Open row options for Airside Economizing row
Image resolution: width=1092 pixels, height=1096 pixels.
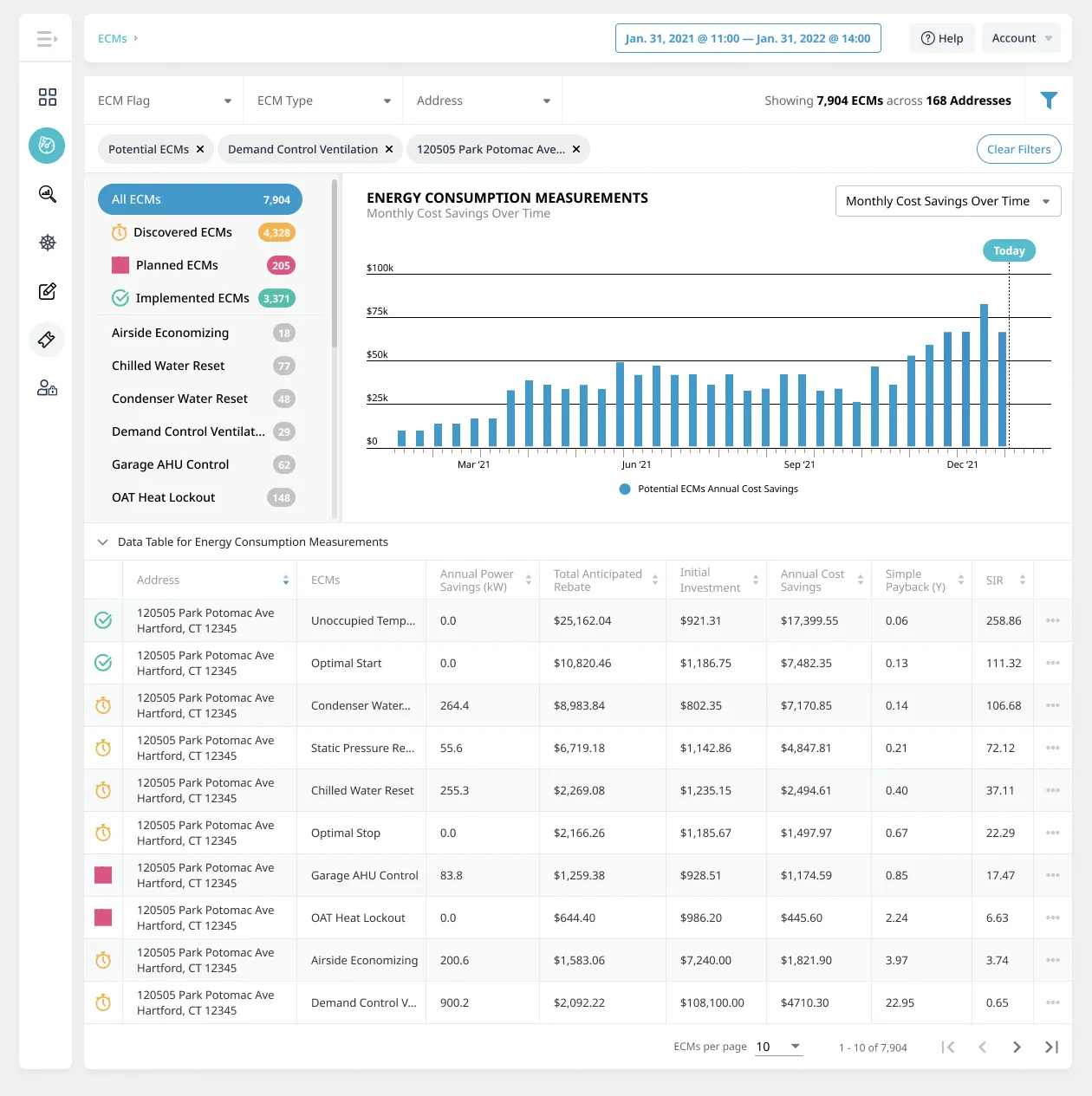[1053, 960]
